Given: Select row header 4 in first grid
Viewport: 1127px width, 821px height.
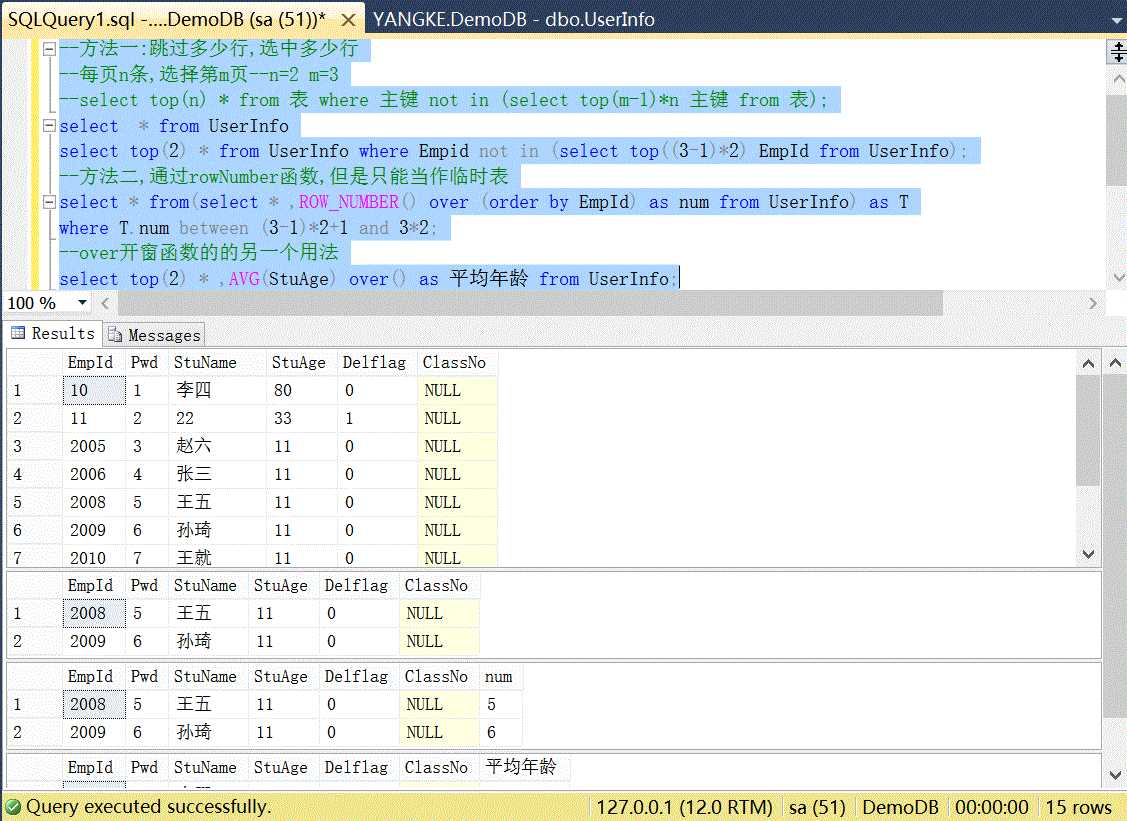Looking at the screenshot, I should pos(34,474).
